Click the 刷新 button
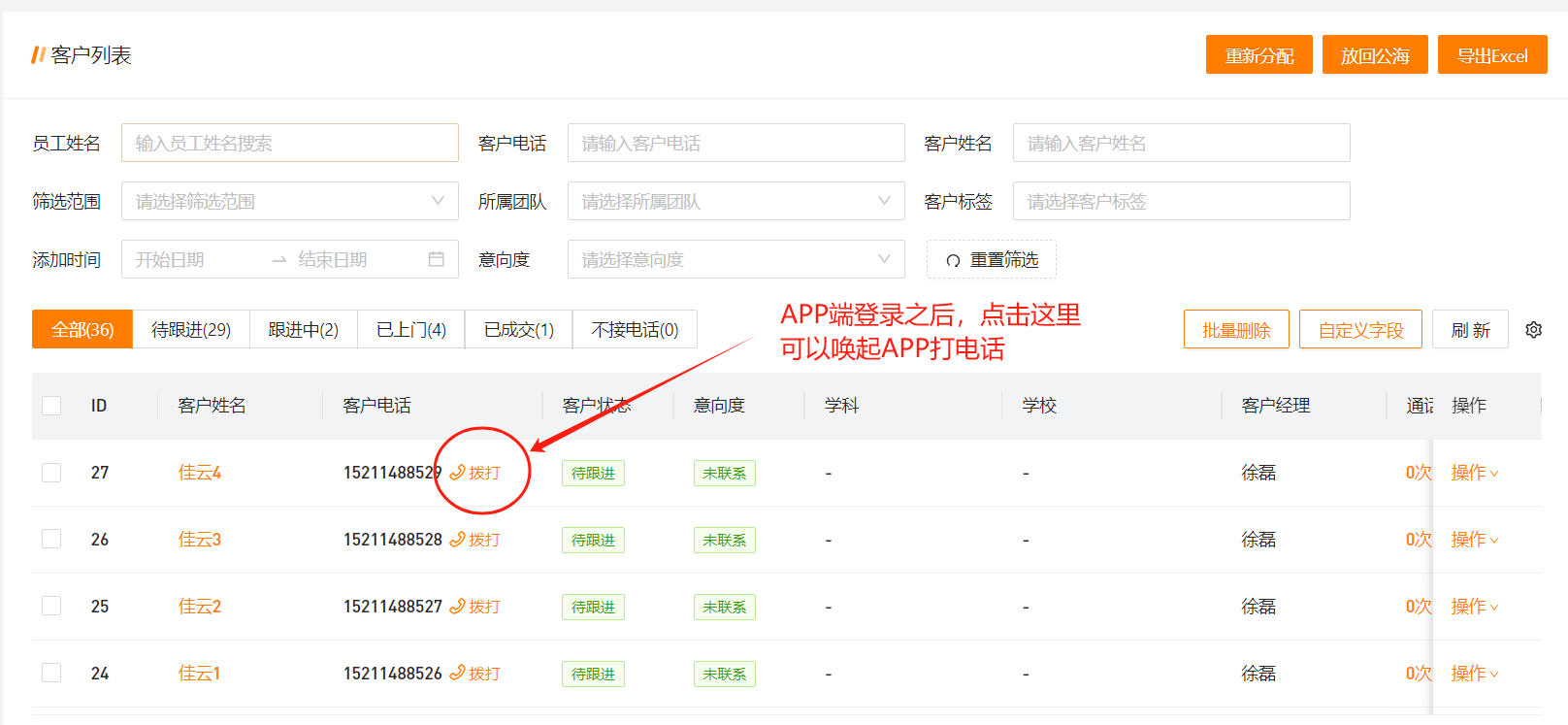 pyautogui.click(x=1470, y=329)
